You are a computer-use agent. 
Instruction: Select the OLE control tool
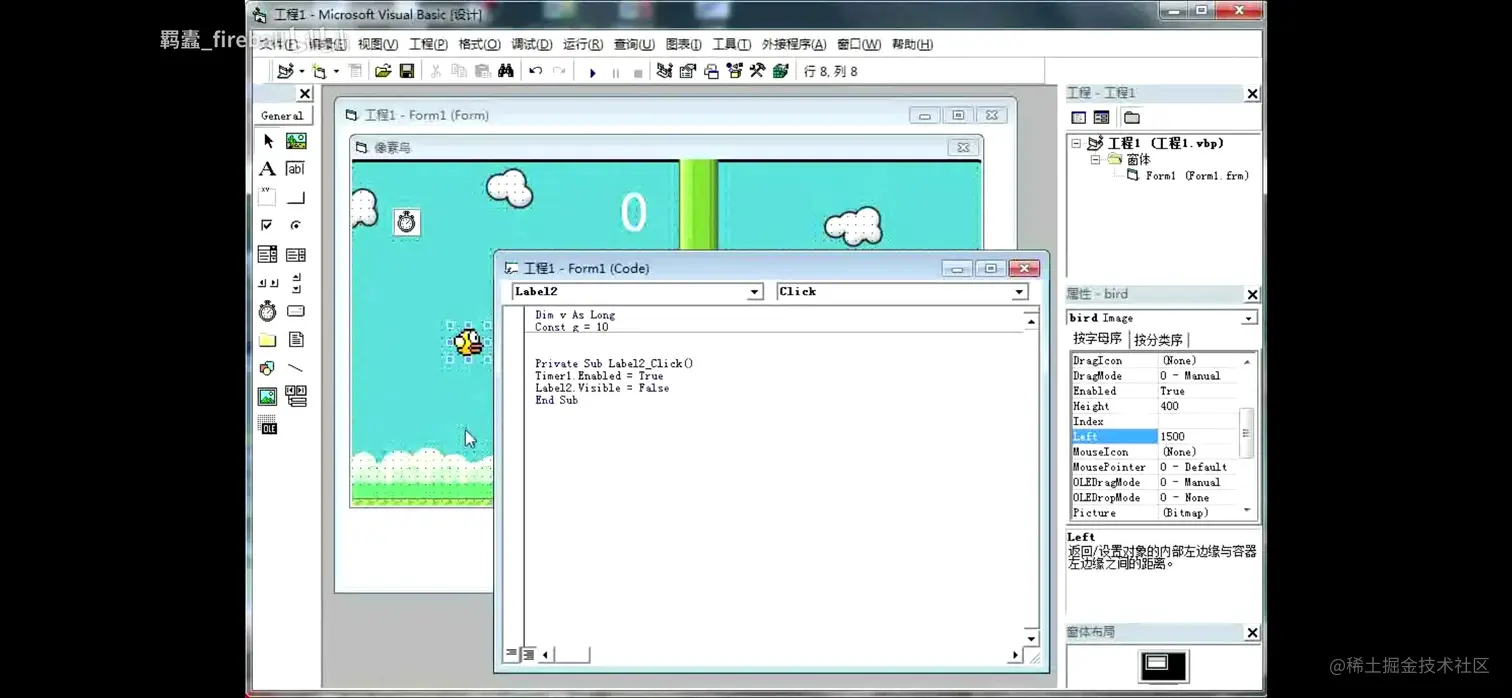(x=267, y=426)
